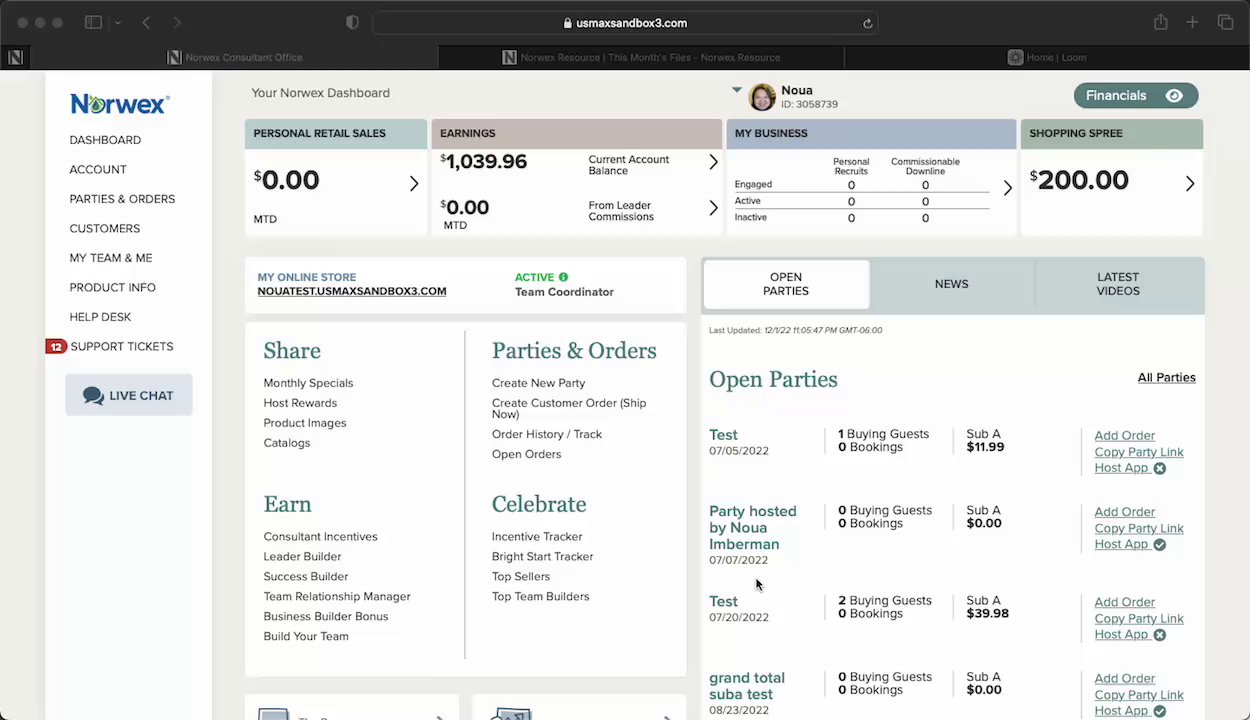This screenshot has width=1250, height=720.
Task: Open Party hosted by Noua Imberman
Action: (753, 527)
